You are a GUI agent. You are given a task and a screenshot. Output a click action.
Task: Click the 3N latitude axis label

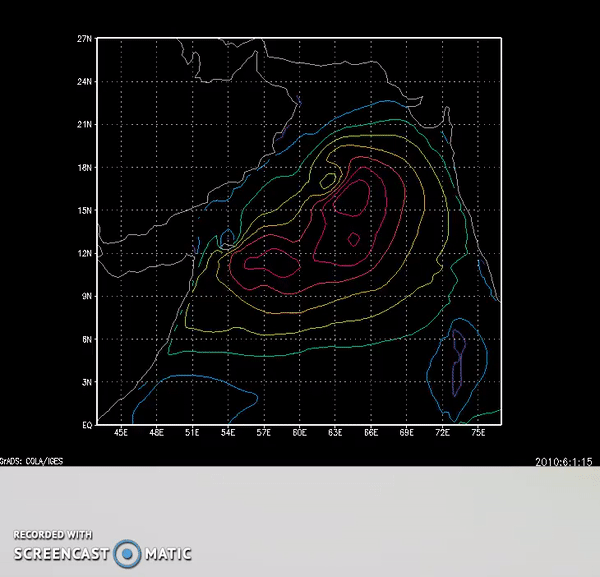tap(87, 382)
